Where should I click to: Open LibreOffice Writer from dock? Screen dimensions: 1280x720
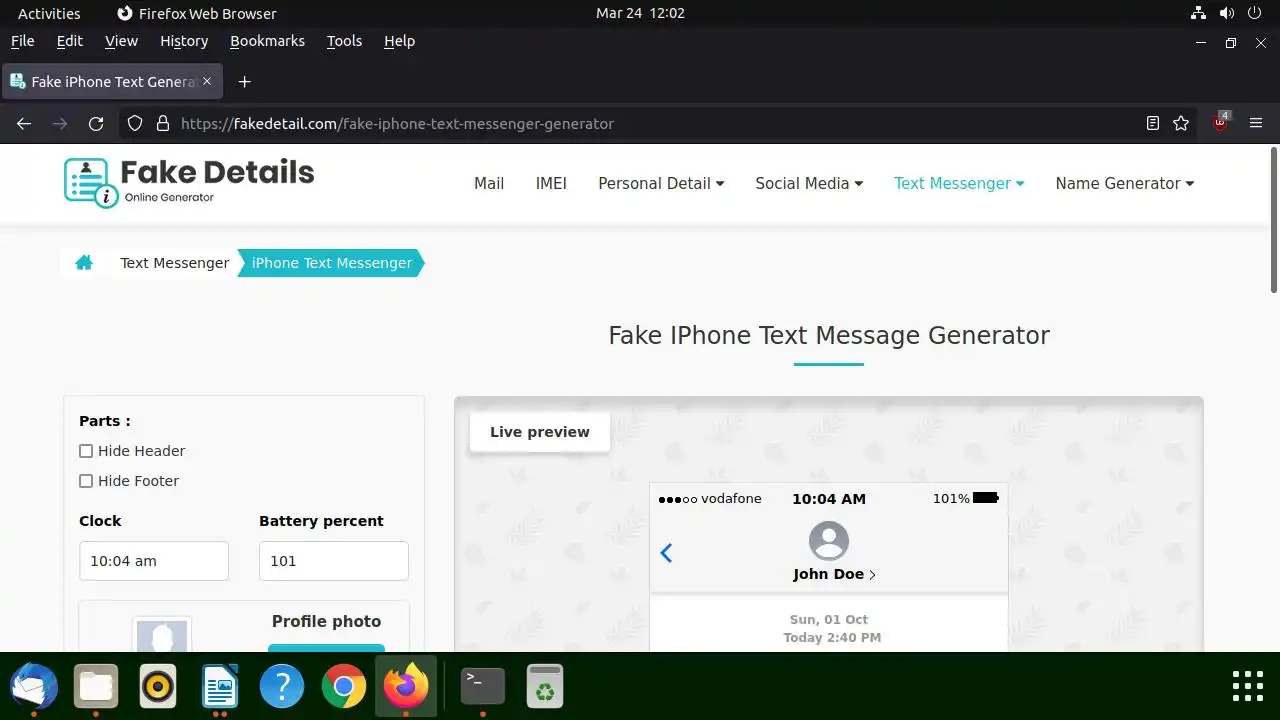point(220,687)
